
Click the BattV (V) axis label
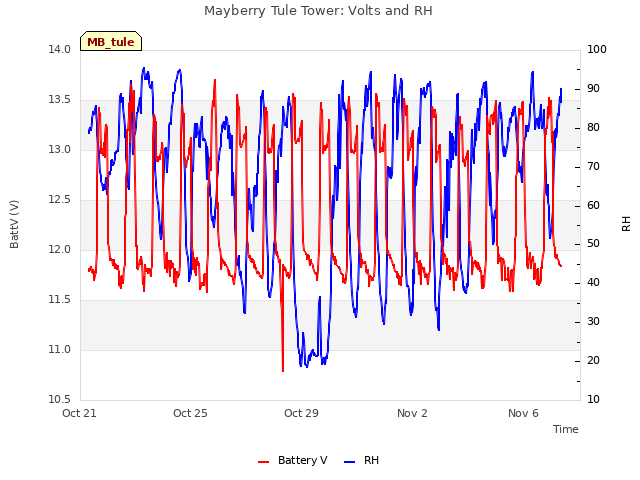coord(14,224)
